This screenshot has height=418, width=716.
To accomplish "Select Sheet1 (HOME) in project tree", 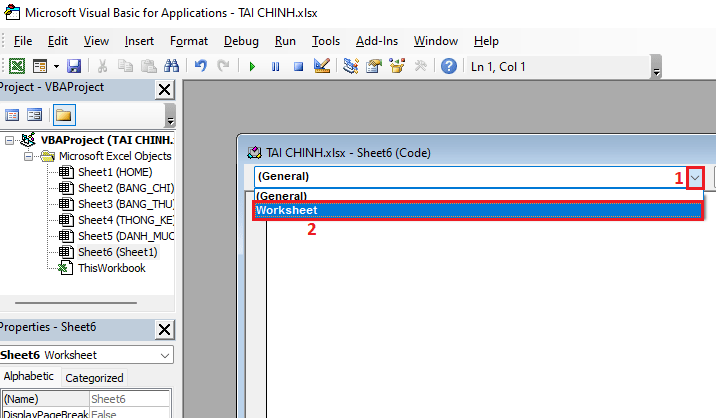I will pos(115,172).
